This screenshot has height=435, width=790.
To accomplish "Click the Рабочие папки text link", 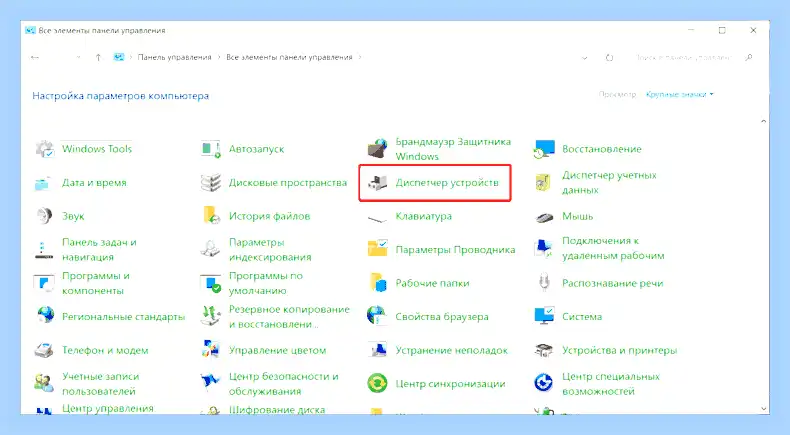I will point(432,283).
